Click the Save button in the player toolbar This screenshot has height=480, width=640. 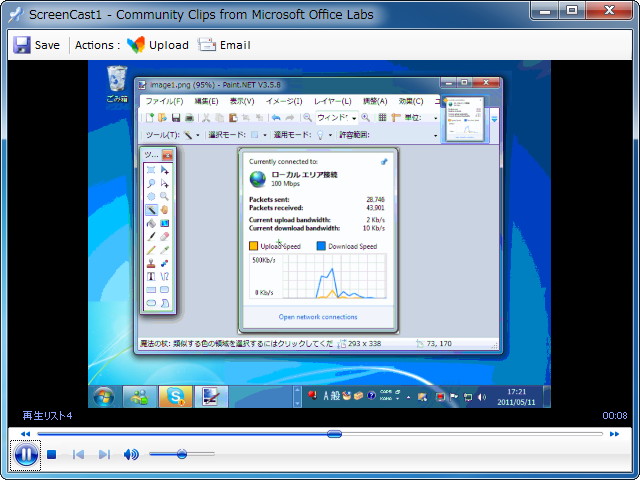pos(36,45)
